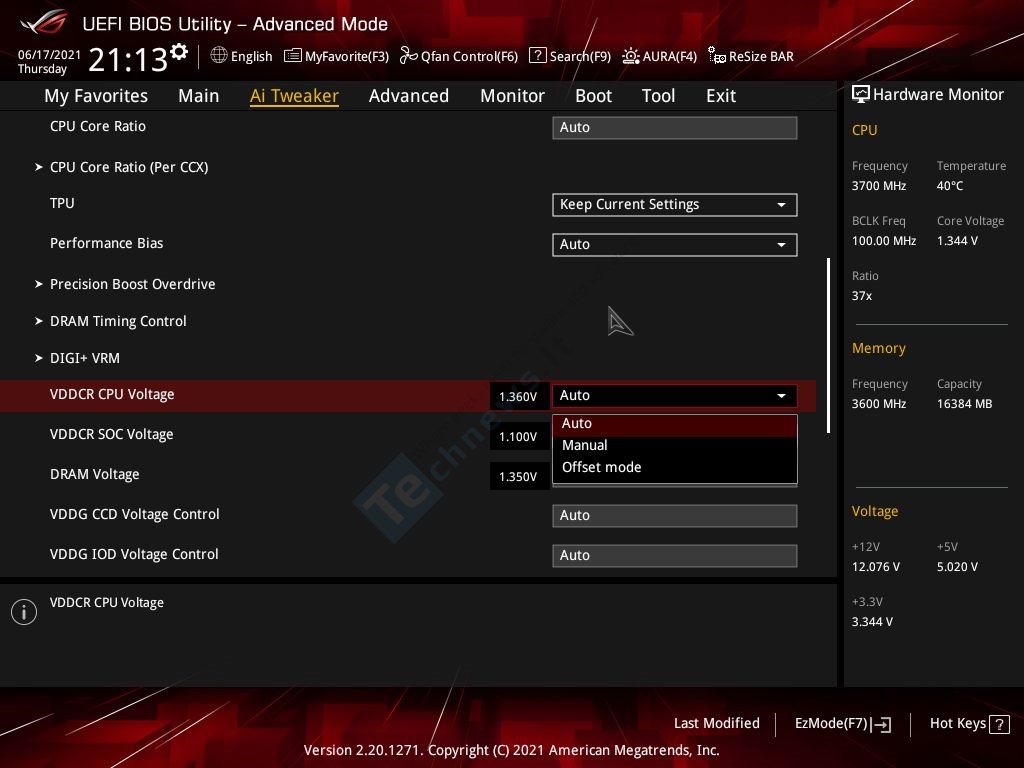Open the Monitor tab
The height and width of the screenshot is (768, 1024).
[513, 96]
